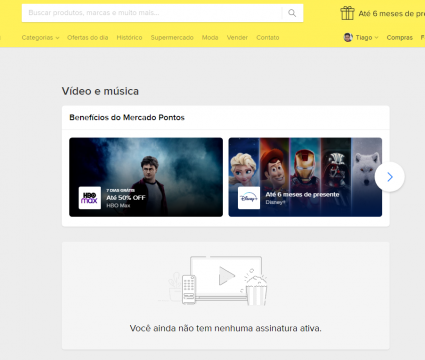The width and height of the screenshot is (425, 360).
Task: Click 'Até 50% OFF' text
Action: click(126, 198)
